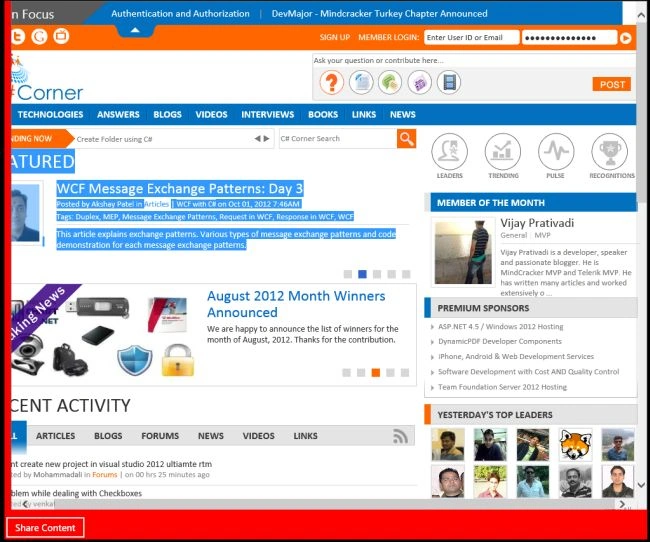This screenshot has width=650, height=542.
Task: Click the member login go arrow
Action: pyautogui.click(x=626, y=38)
